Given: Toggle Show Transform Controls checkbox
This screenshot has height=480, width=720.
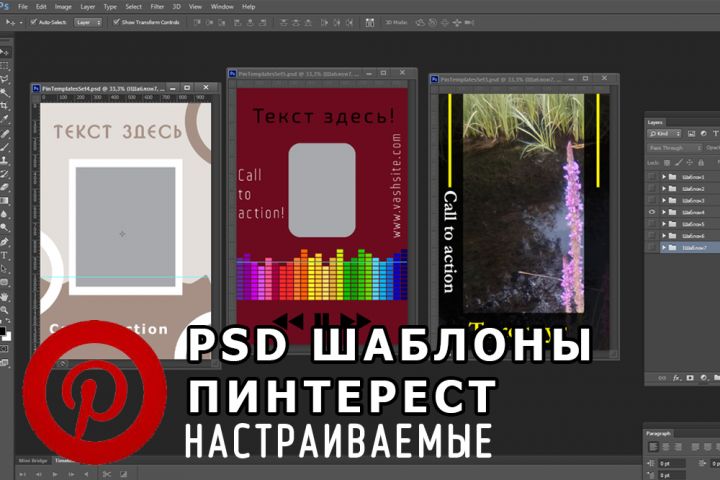Looking at the screenshot, I should pos(116,22).
